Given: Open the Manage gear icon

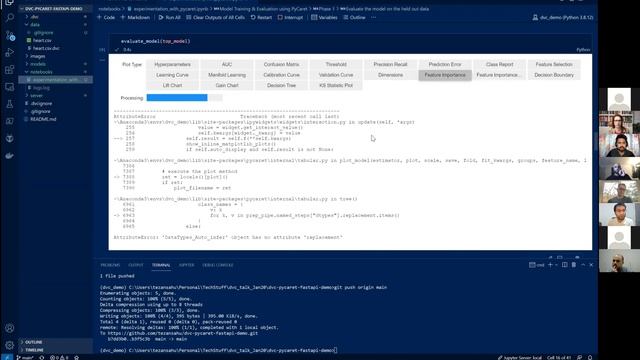Looking at the screenshot, I should click(x=9, y=345).
